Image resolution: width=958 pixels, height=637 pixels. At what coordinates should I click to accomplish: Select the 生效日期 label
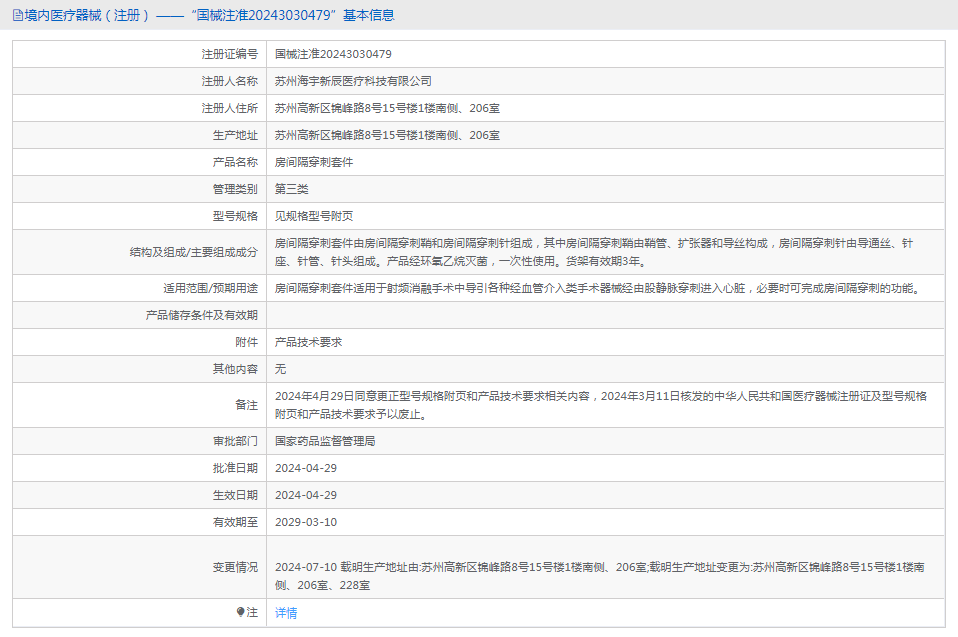click(235, 495)
